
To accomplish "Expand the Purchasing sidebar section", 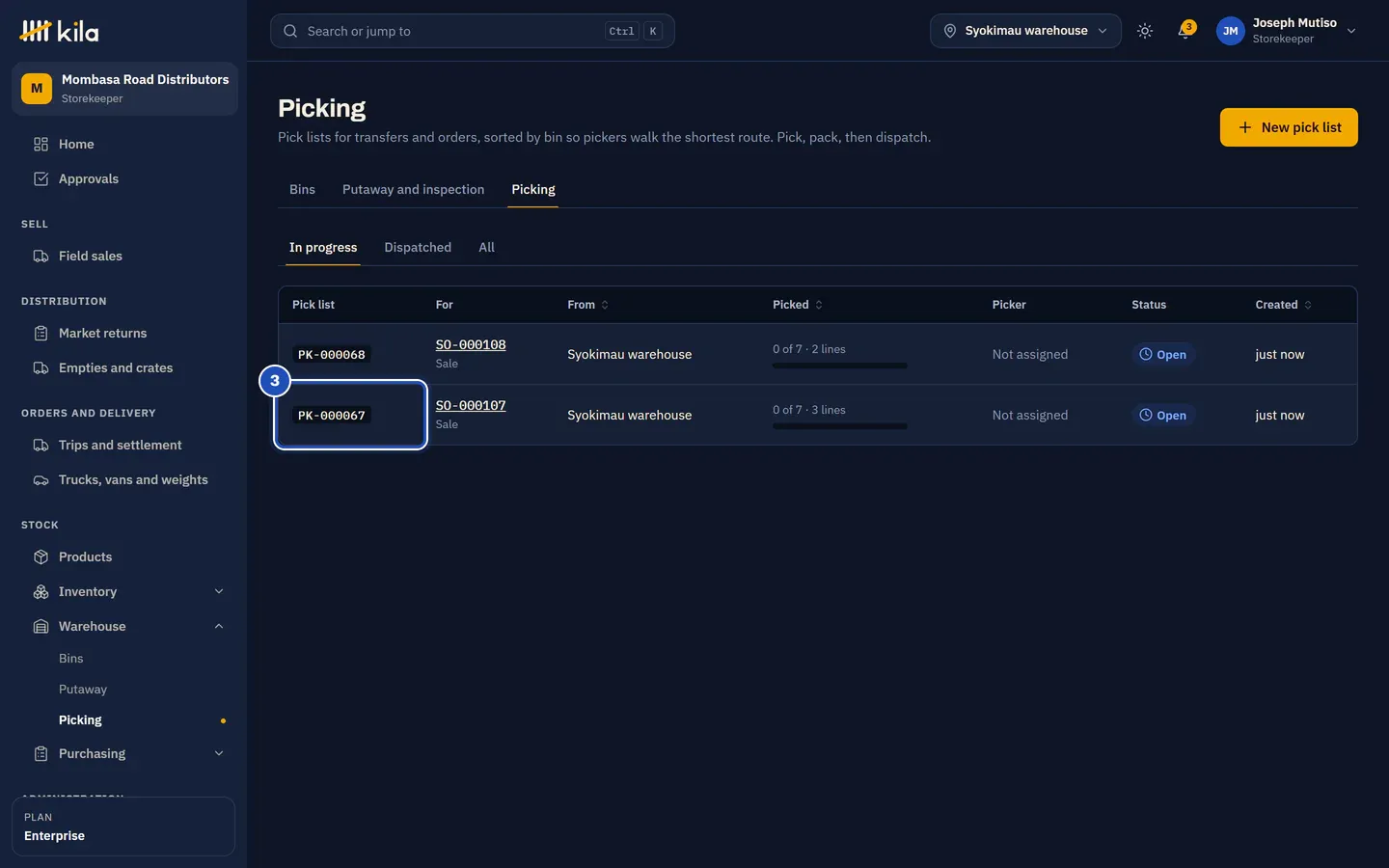I will pyautogui.click(x=219, y=754).
